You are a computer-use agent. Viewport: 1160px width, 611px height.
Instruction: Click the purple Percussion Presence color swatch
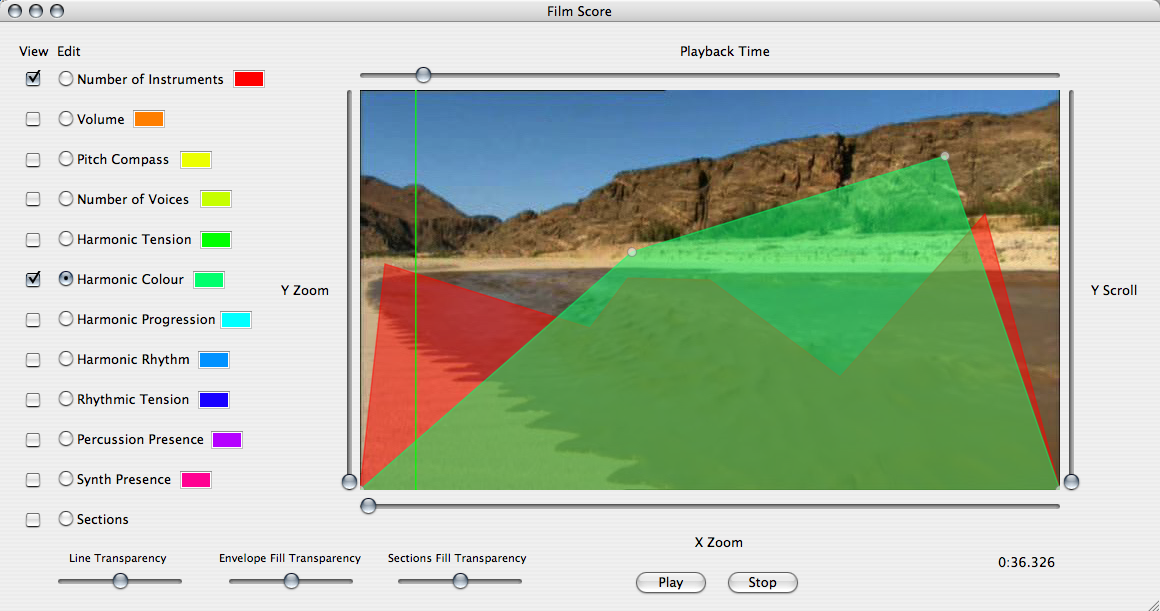(x=226, y=440)
